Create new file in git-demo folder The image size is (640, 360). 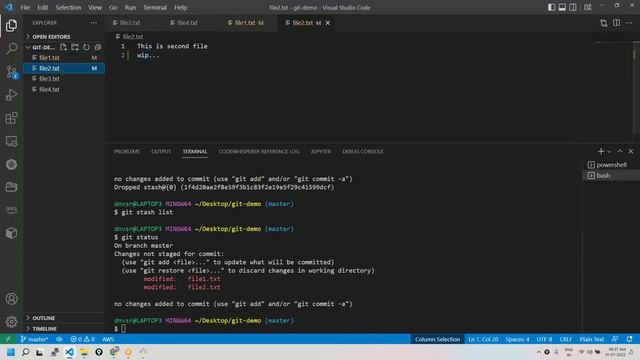(x=63, y=47)
